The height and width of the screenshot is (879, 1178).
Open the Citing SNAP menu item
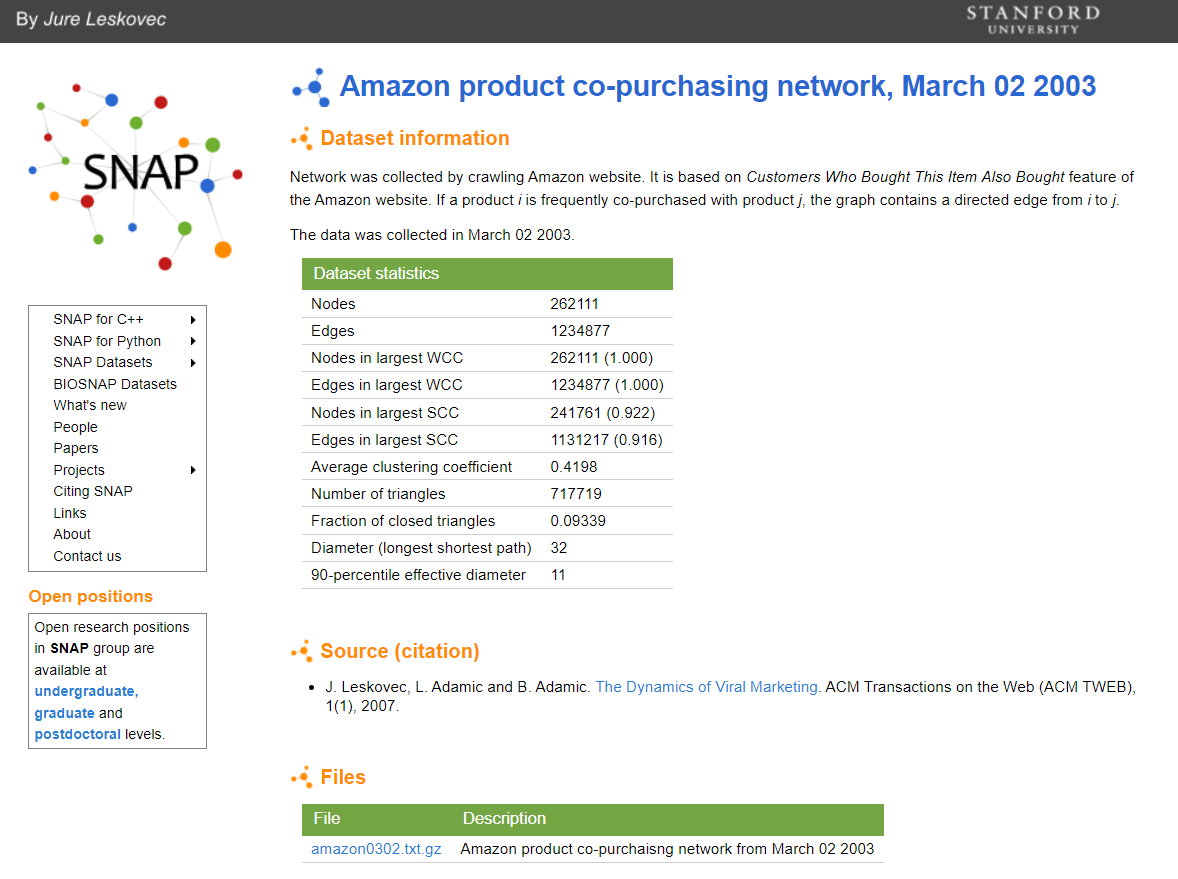point(93,491)
